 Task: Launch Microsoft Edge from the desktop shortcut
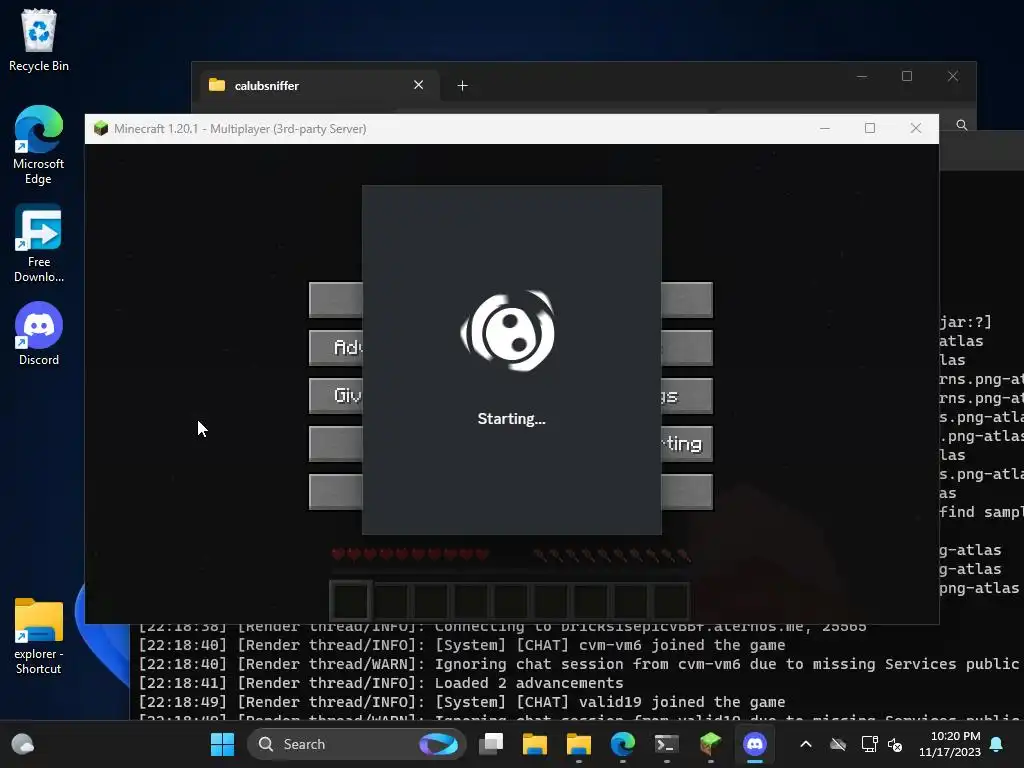click(x=39, y=145)
